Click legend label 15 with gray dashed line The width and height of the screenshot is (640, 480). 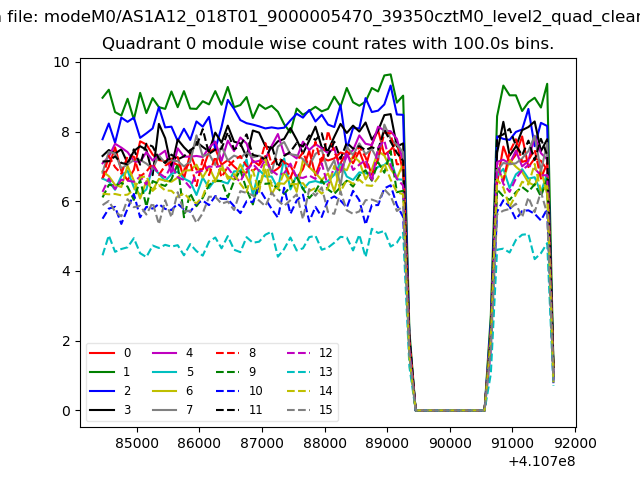tap(325, 410)
